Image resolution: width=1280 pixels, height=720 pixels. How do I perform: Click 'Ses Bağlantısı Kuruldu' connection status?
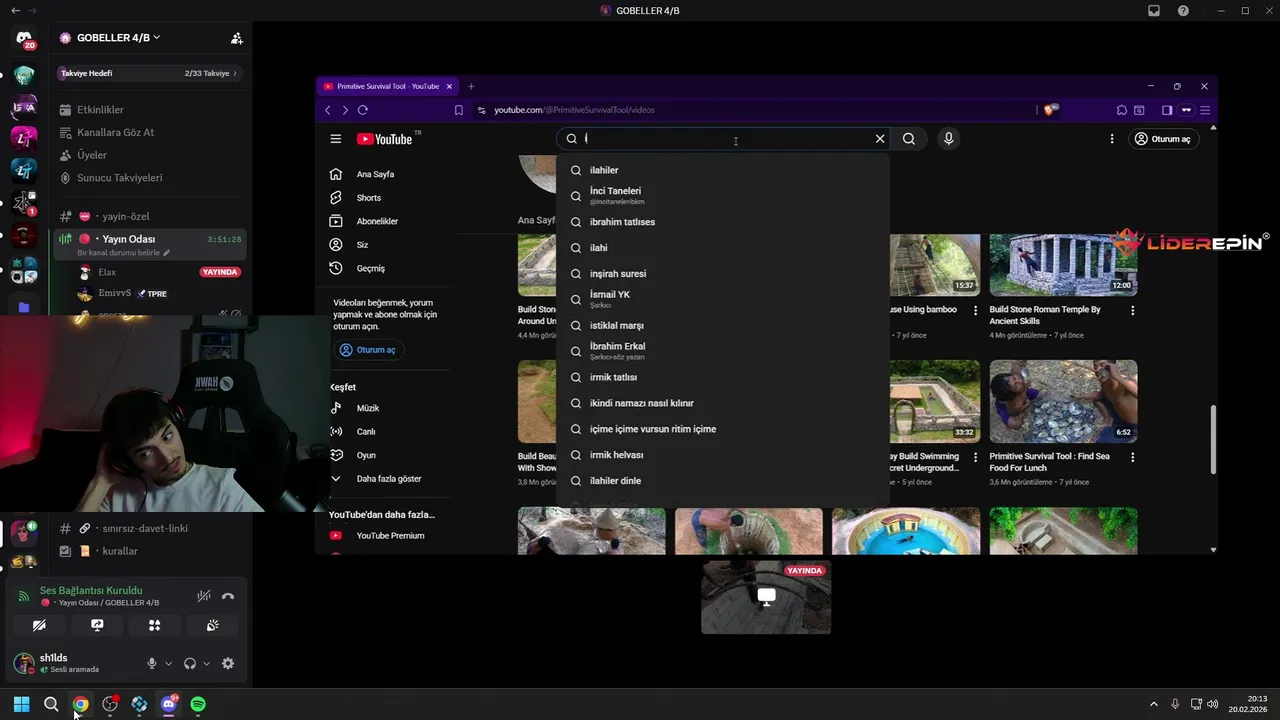91,590
